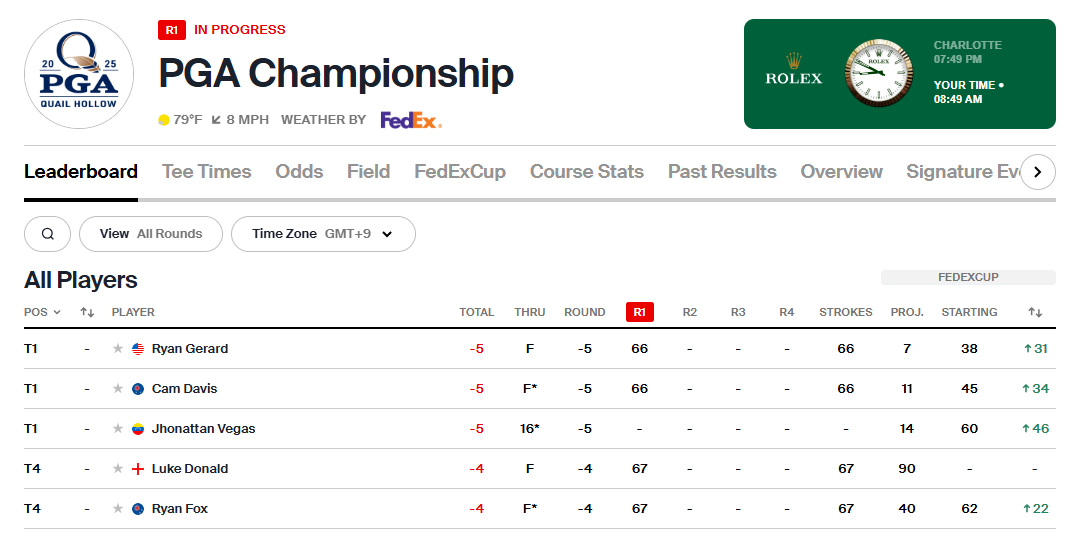Toggle favorite star for Luke Donald

(118, 468)
